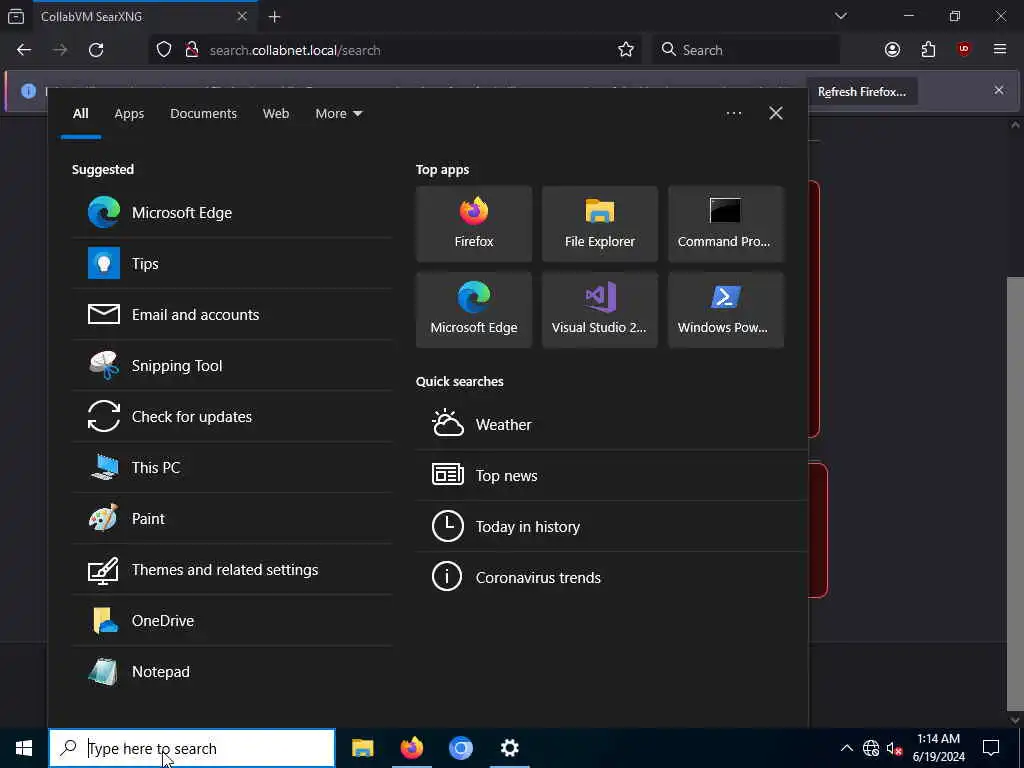Switch to the Web search tab
The width and height of the screenshot is (1024, 768).
coord(276,114)
